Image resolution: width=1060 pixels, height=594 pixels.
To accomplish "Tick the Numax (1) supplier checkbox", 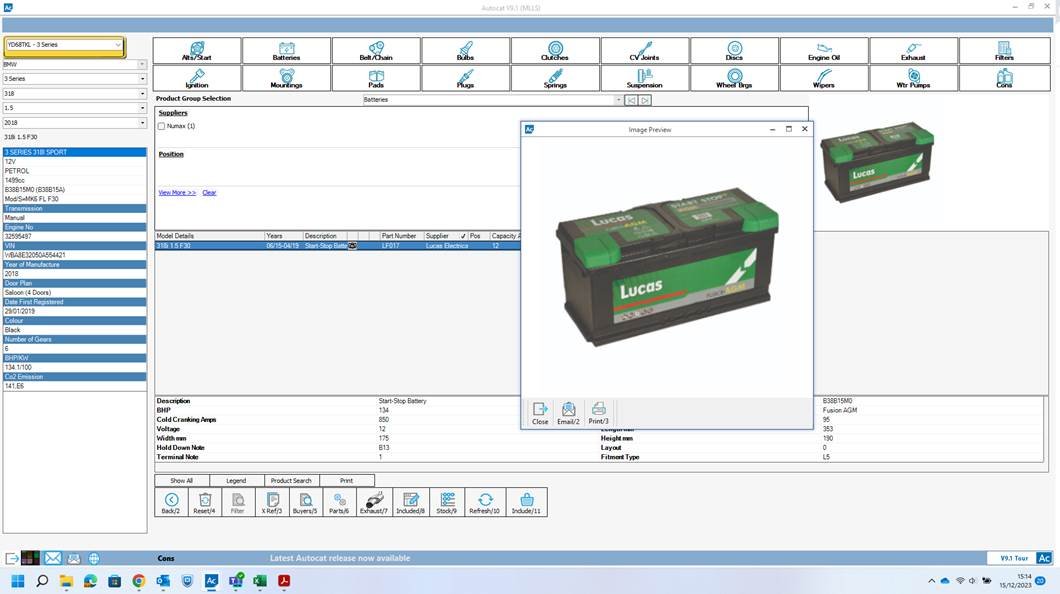I will (162, 126).
